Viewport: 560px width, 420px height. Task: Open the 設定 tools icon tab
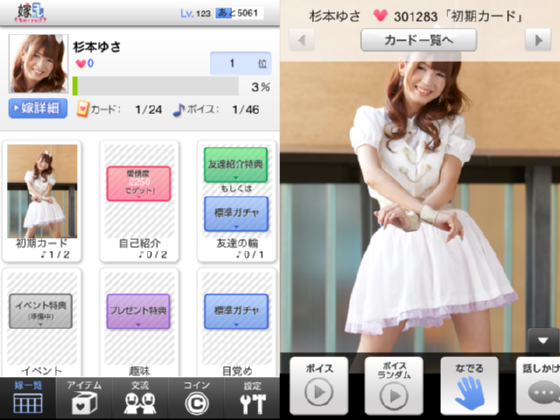tap(252, 398)
